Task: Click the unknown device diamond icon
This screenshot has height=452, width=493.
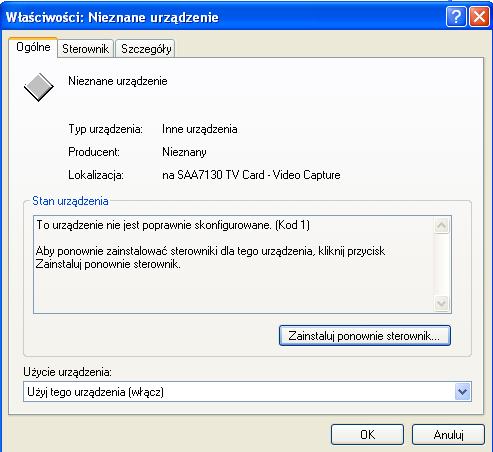Action: click(x=39, y=87)
